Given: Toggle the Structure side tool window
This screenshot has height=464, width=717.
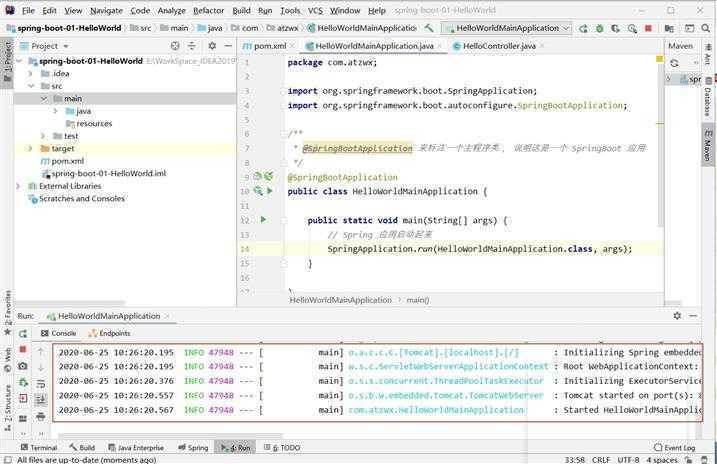Looking at the screenshot, I should tap(8, 407).
